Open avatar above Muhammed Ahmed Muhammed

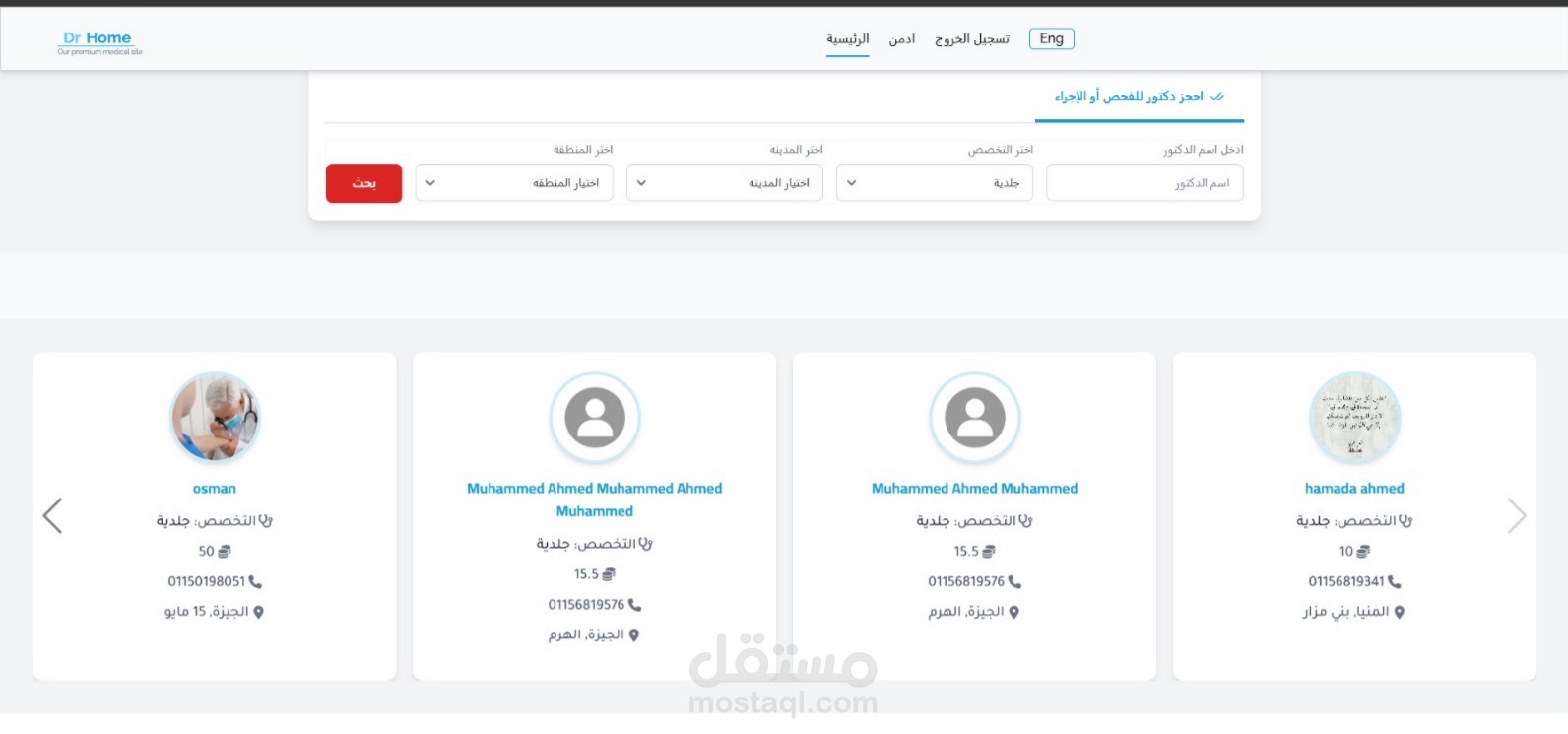coord(975,418)
